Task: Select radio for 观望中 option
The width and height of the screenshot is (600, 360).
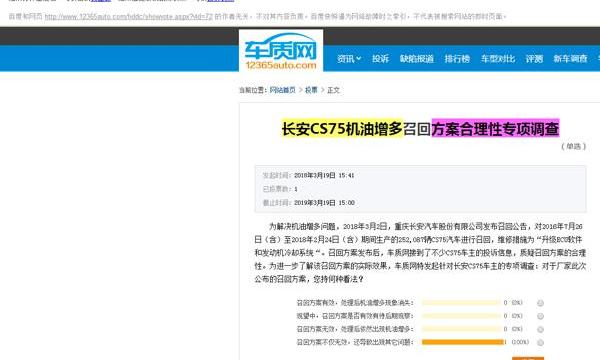Action: (540, 316)
